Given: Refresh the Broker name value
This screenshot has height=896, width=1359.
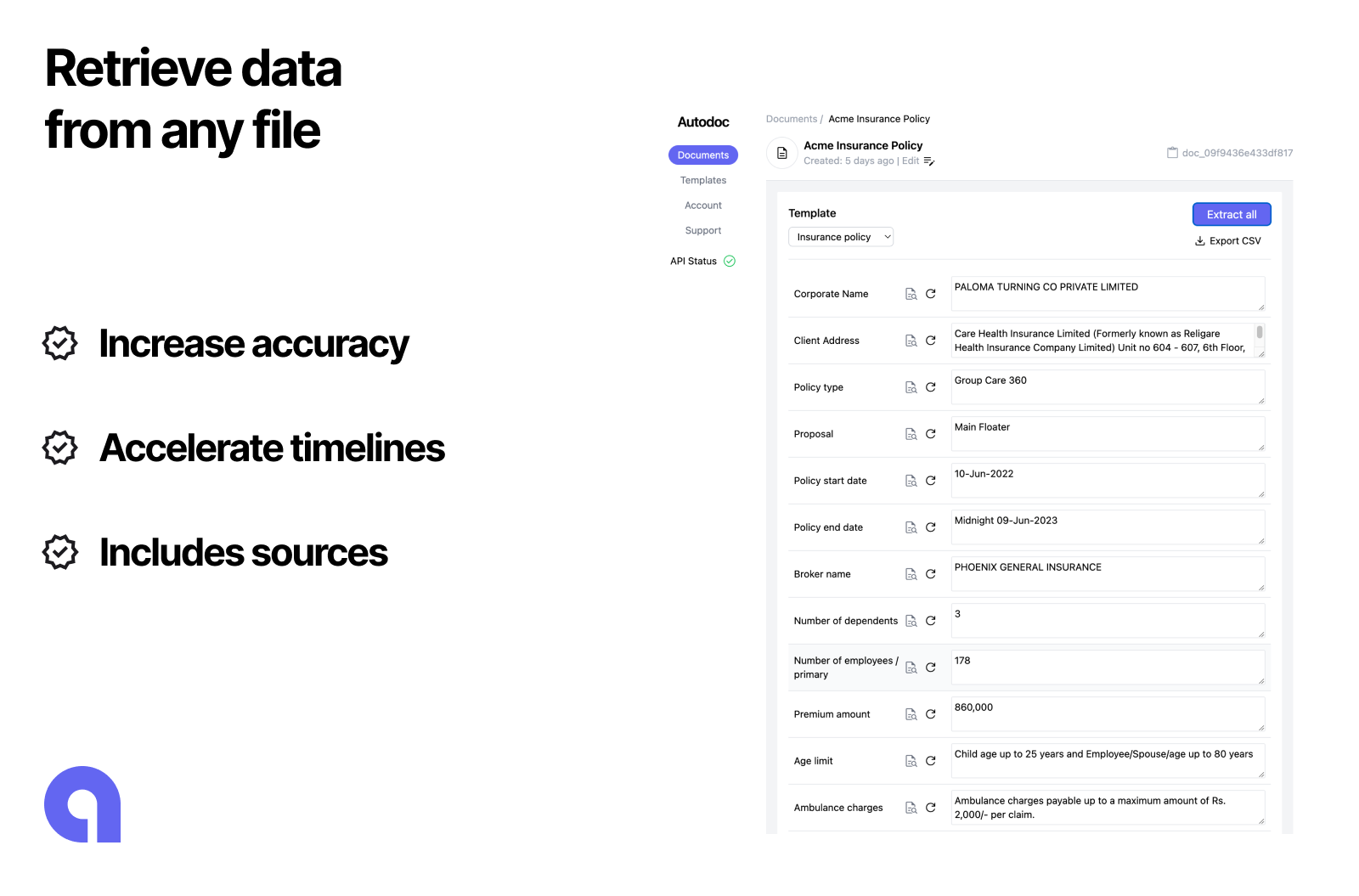Looking at the screenshot, I should (931, 574).
